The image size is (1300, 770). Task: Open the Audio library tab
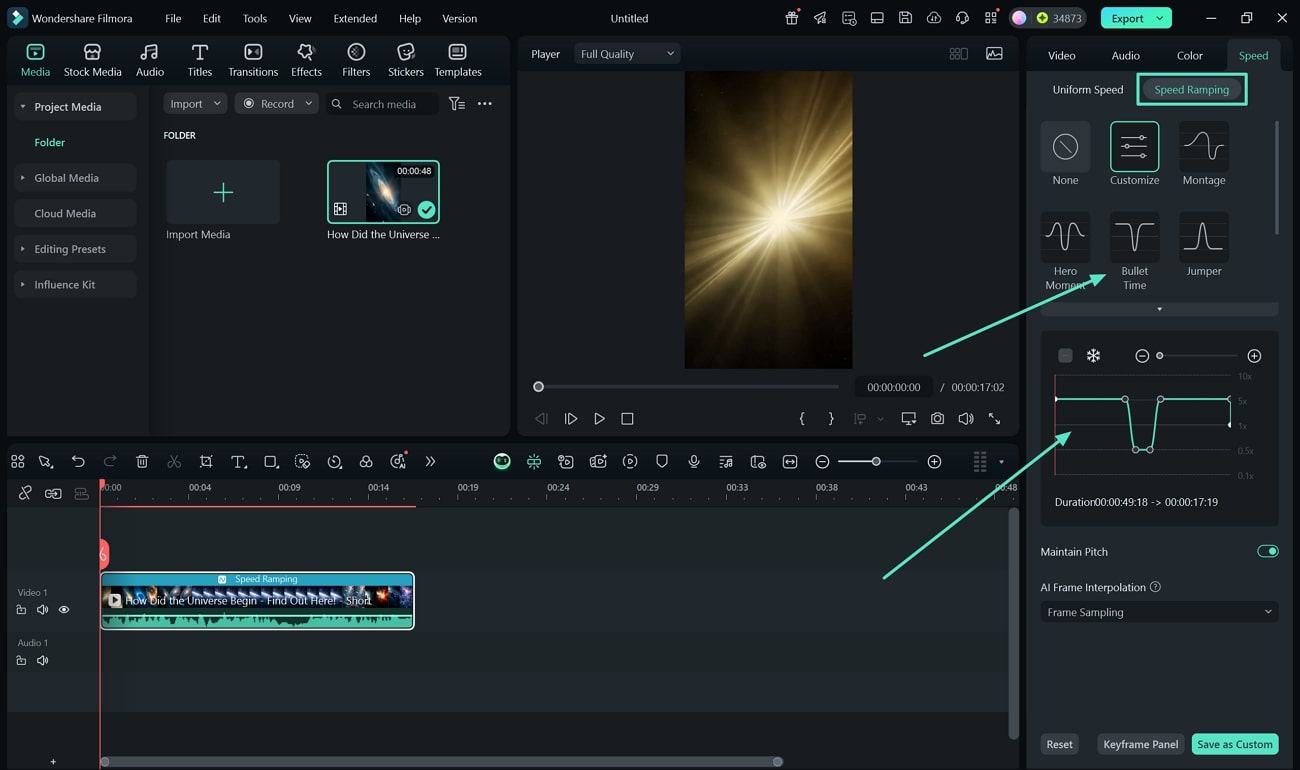(x=150, y=60)
